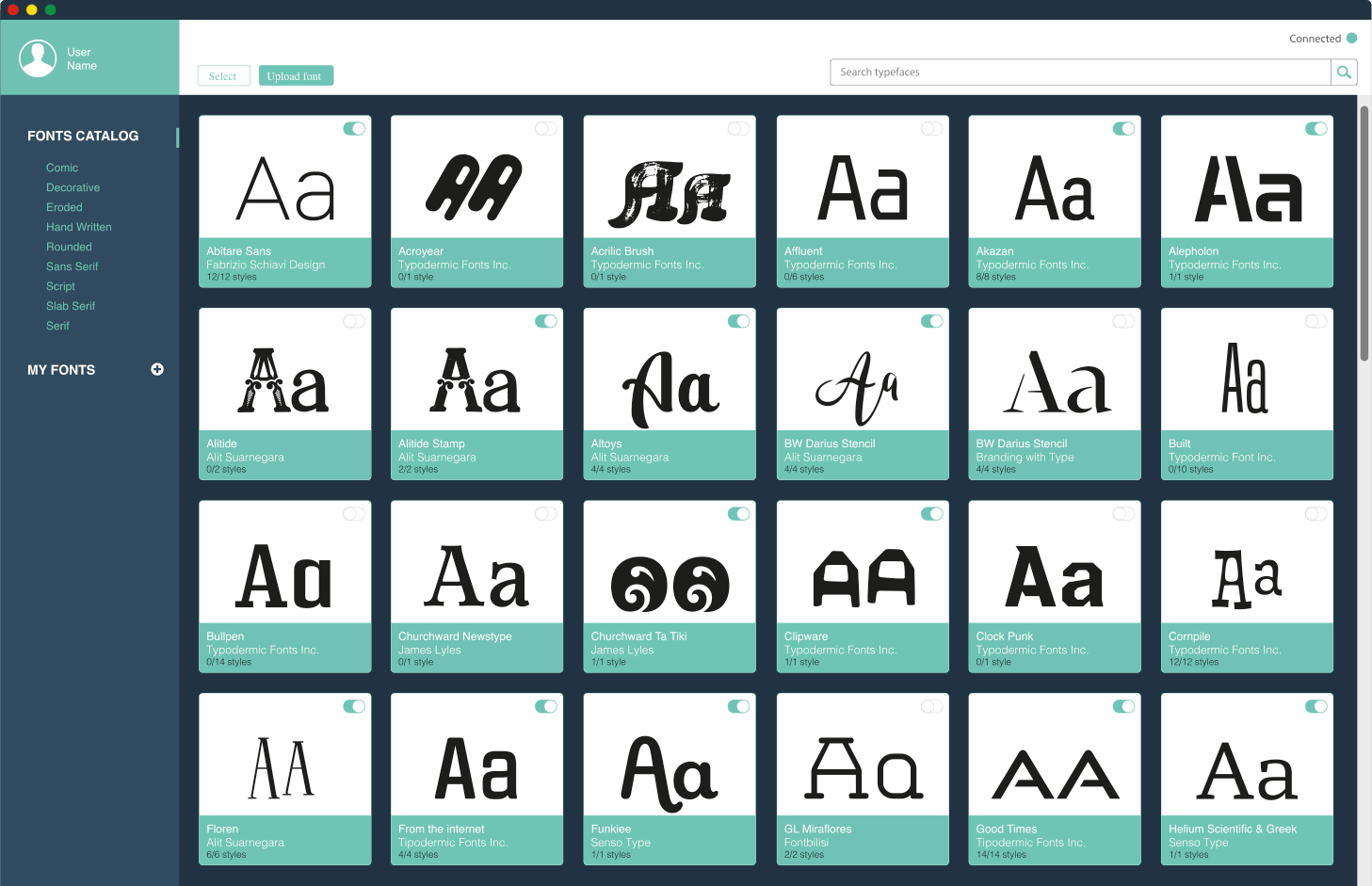Open the Sans Serif category
Screen dimensions: 1372x886
click(72, 266)
